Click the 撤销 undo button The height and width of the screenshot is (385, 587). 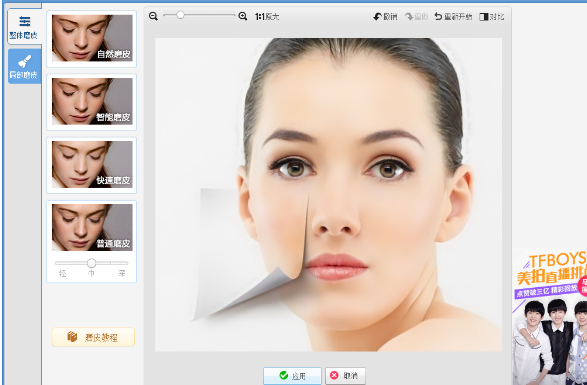385,17
